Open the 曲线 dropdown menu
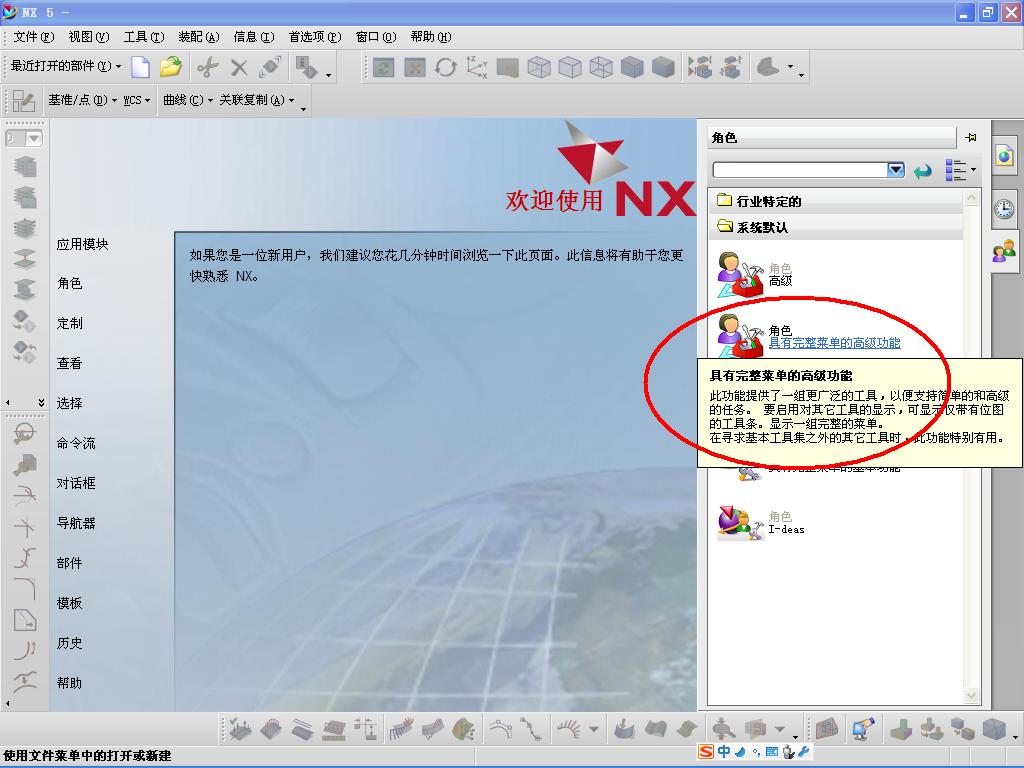1024x768 pixels. pyautogui.click(x=188, y=100)
